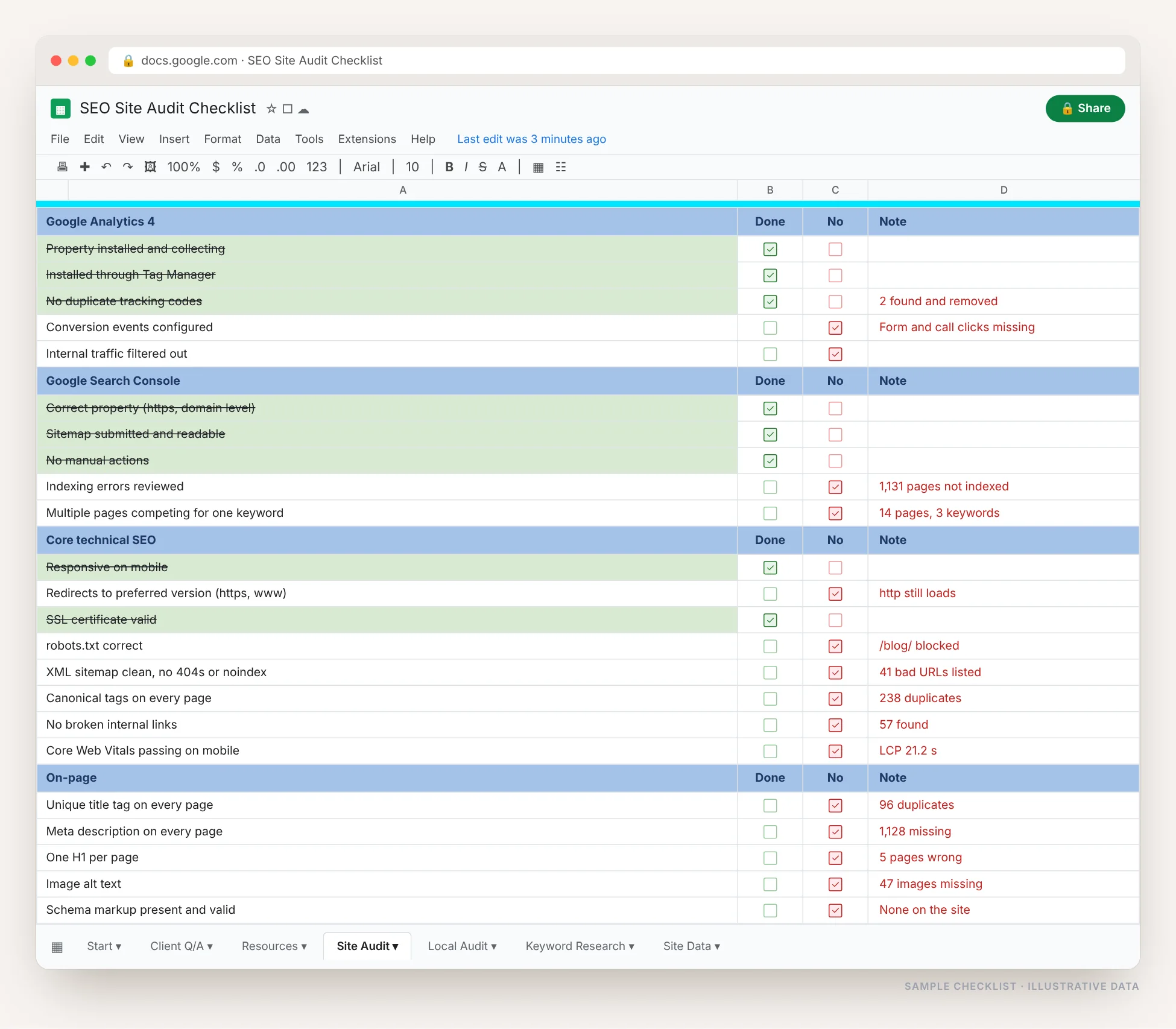Open the Arial font dropdown
Image resolution: width=1176 pixels, height=1029 pixels.
point(367,167)
